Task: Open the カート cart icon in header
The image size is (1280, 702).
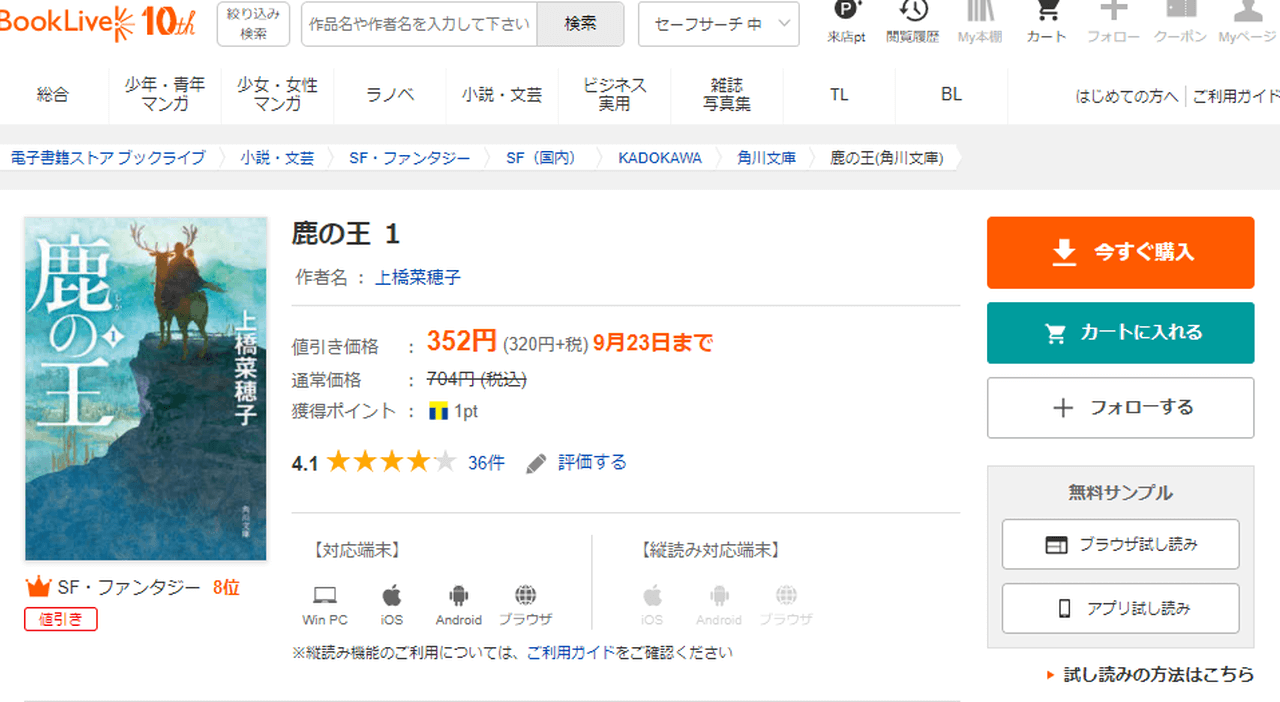Action: point(1047,20)
